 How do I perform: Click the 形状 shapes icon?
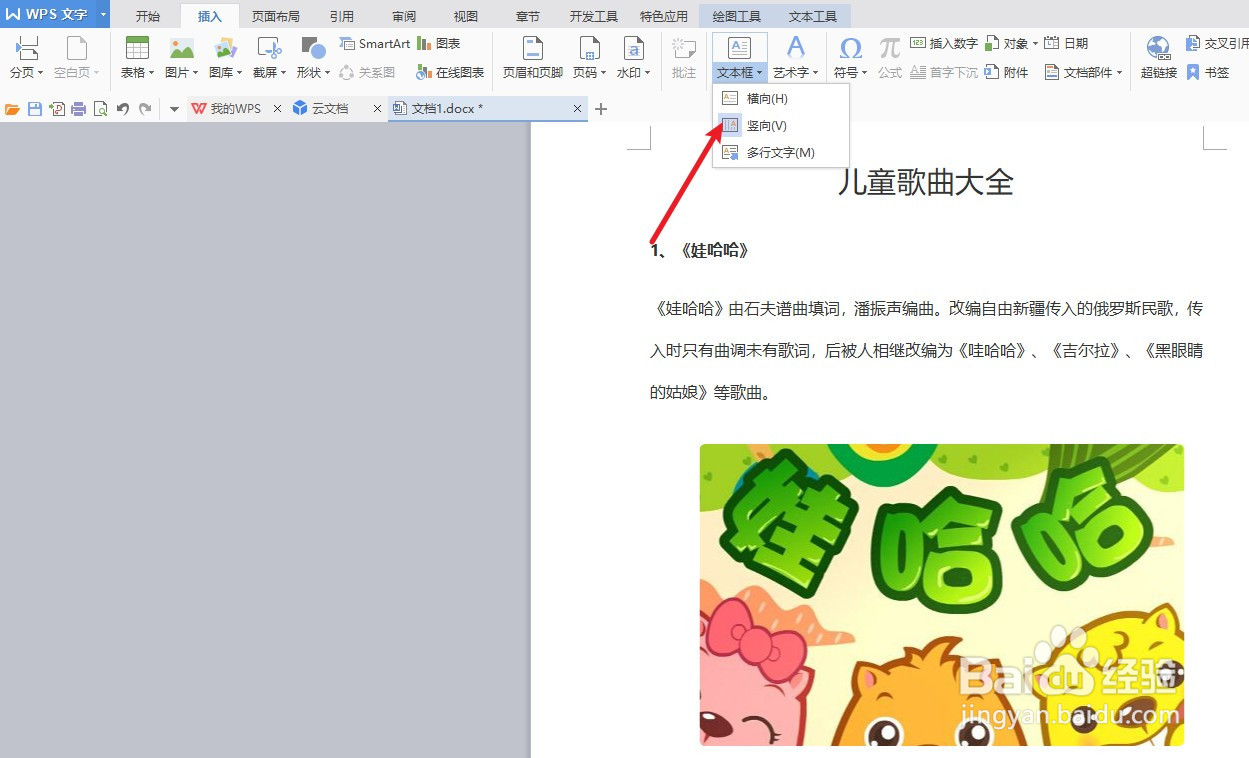click(313, 48)
